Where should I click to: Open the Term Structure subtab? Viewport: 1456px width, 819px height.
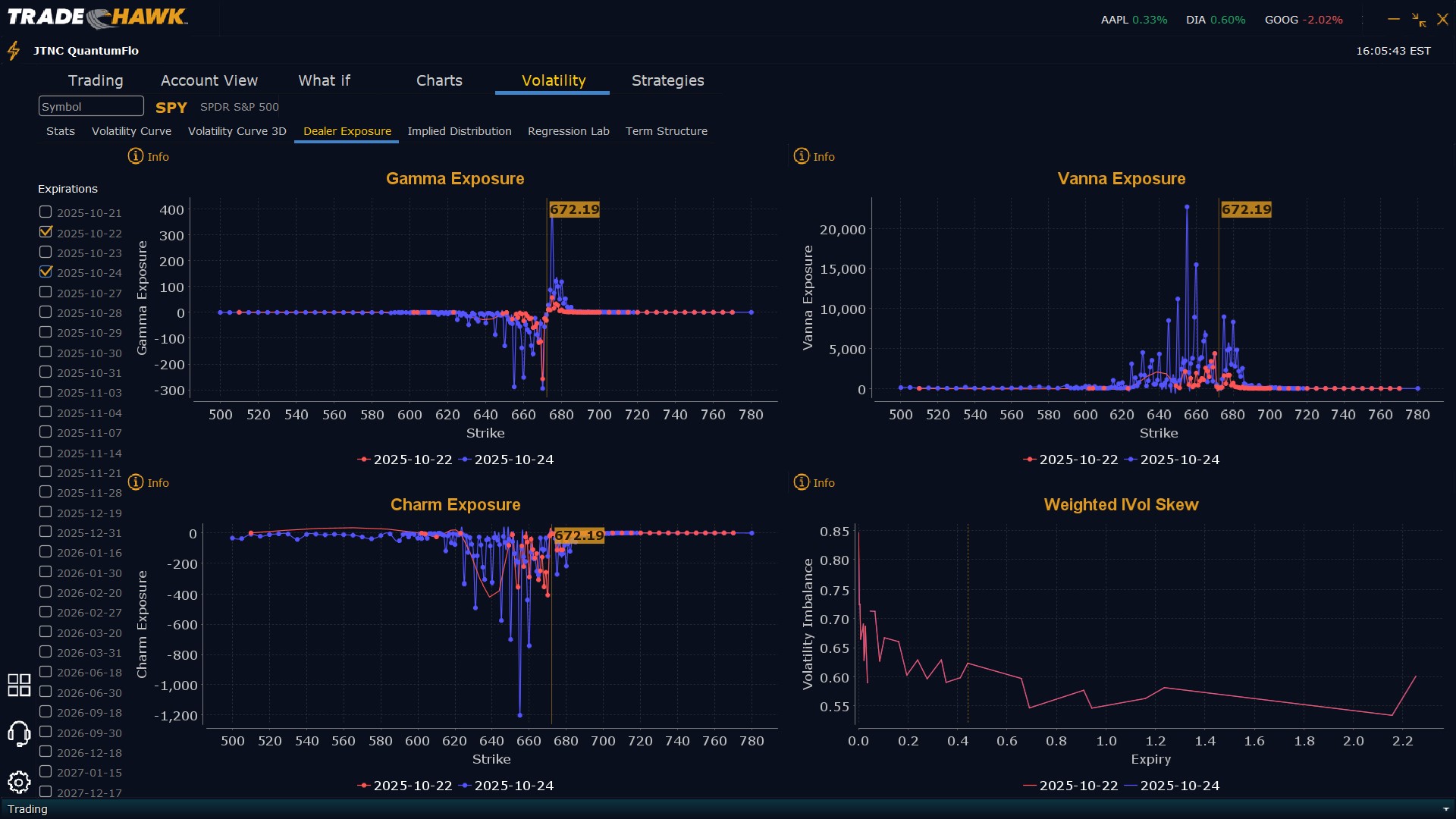click(x=666, y=131)
